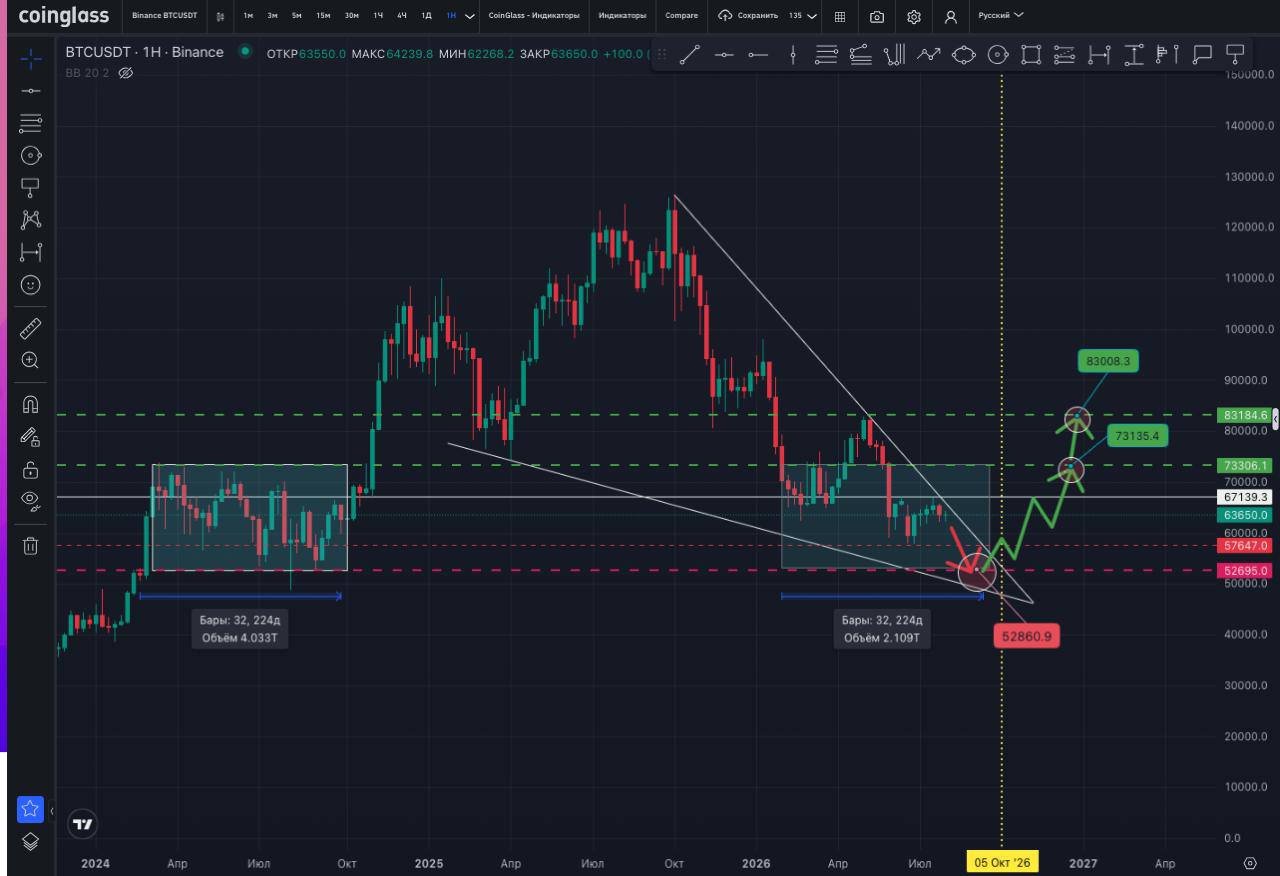
Task: Select the Fibonacci retracement tool in floating toolbar
Action: [x=826, y=56]
